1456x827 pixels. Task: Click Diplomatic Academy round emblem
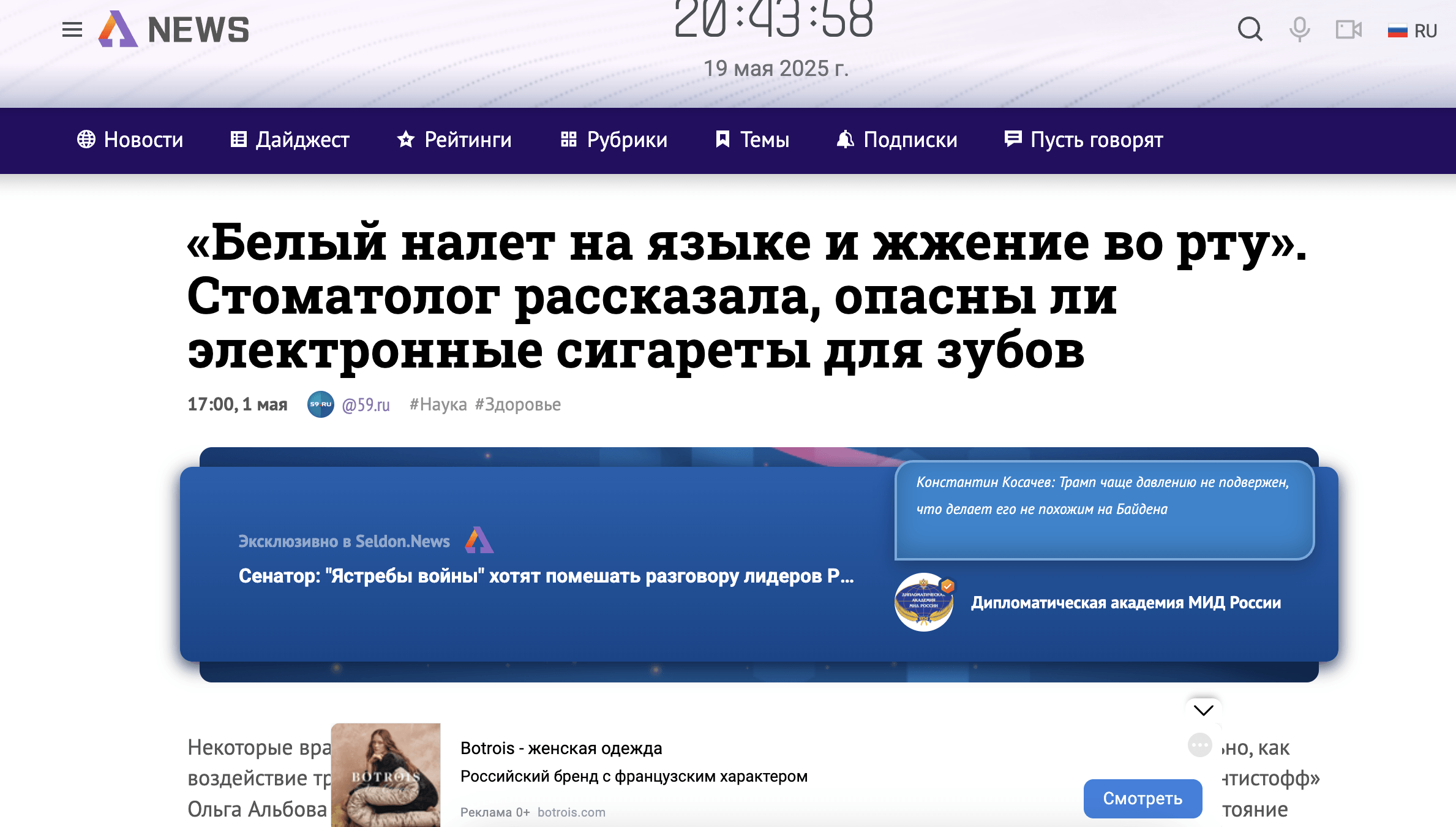click(x=924, y=602)
